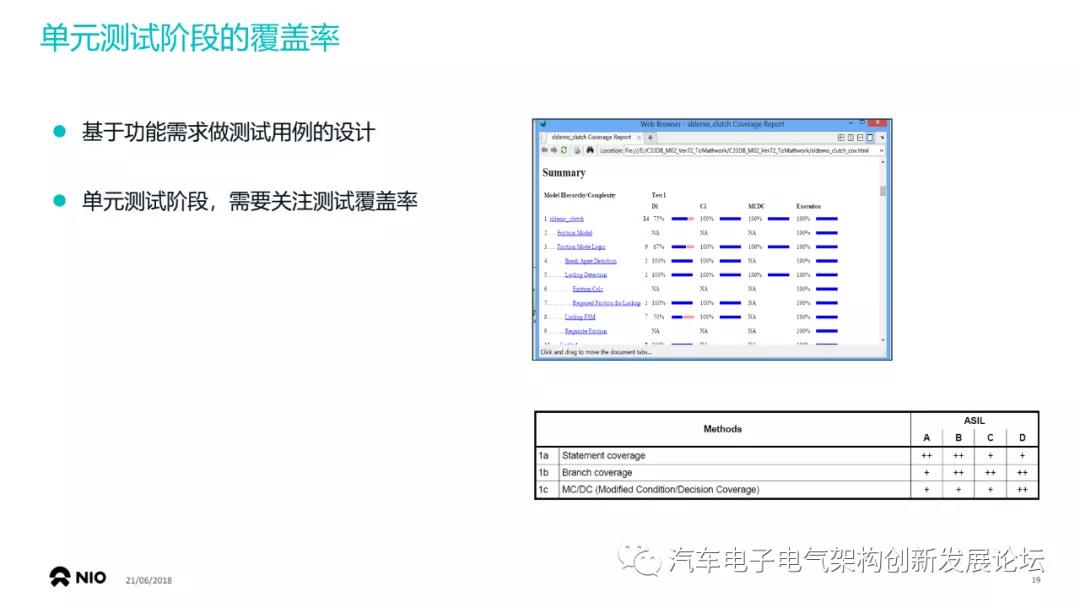This screenshot has height=608, width=1080.
Task: Click the date 21/06/2018 in the footer
Action: (149, 580)
